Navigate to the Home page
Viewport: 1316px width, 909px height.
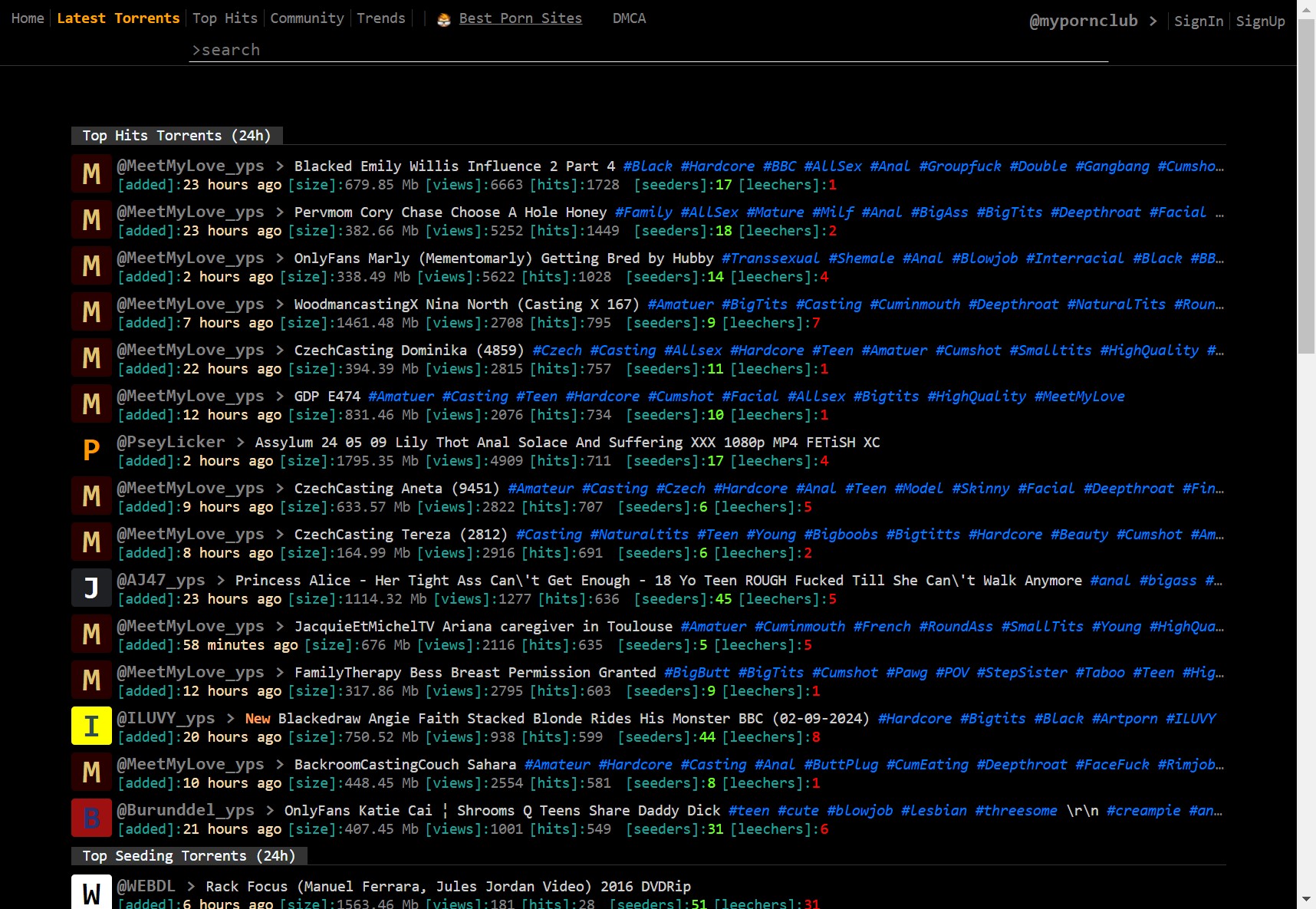[28, 18]
